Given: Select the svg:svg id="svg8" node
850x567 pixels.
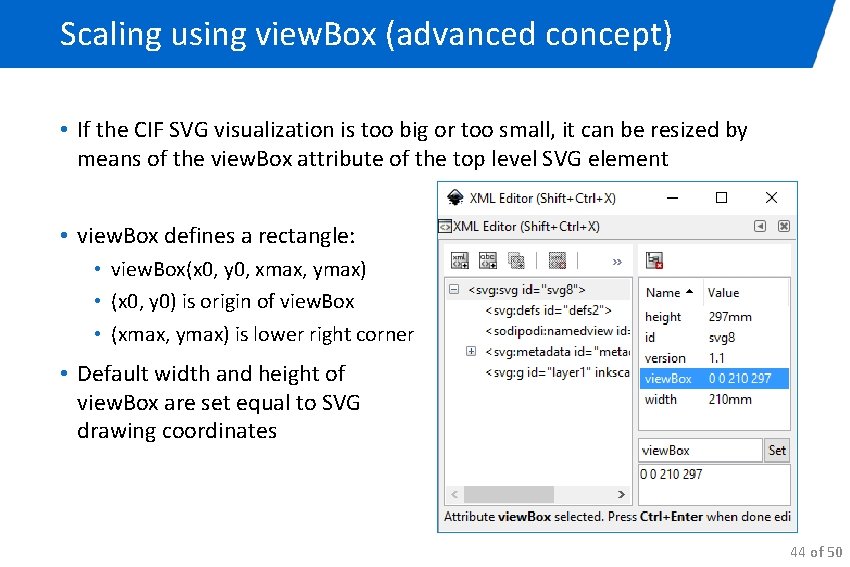Looking at the screenshot, I should coord(527,290).
